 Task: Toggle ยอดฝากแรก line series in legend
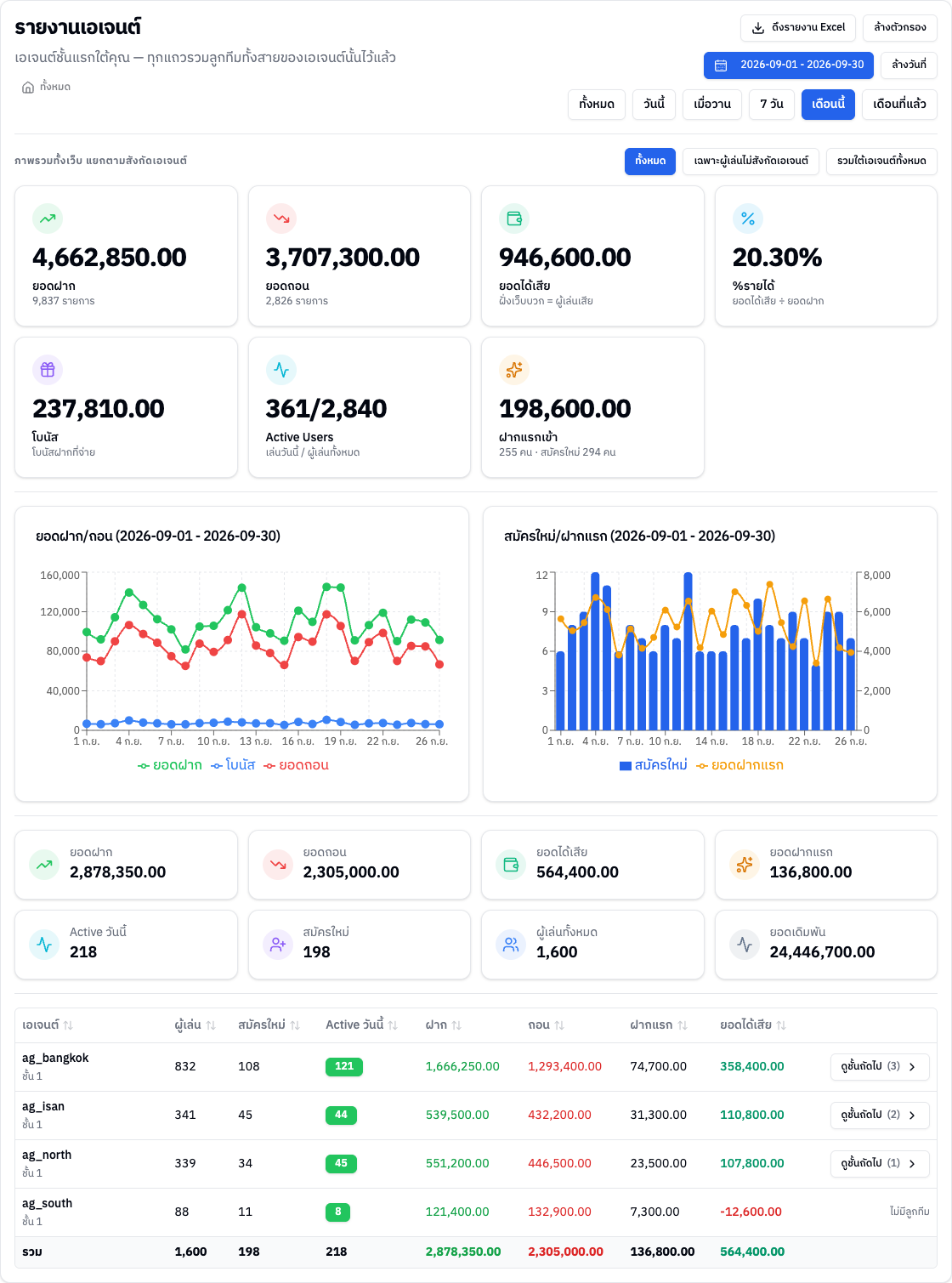coord(739,765)
